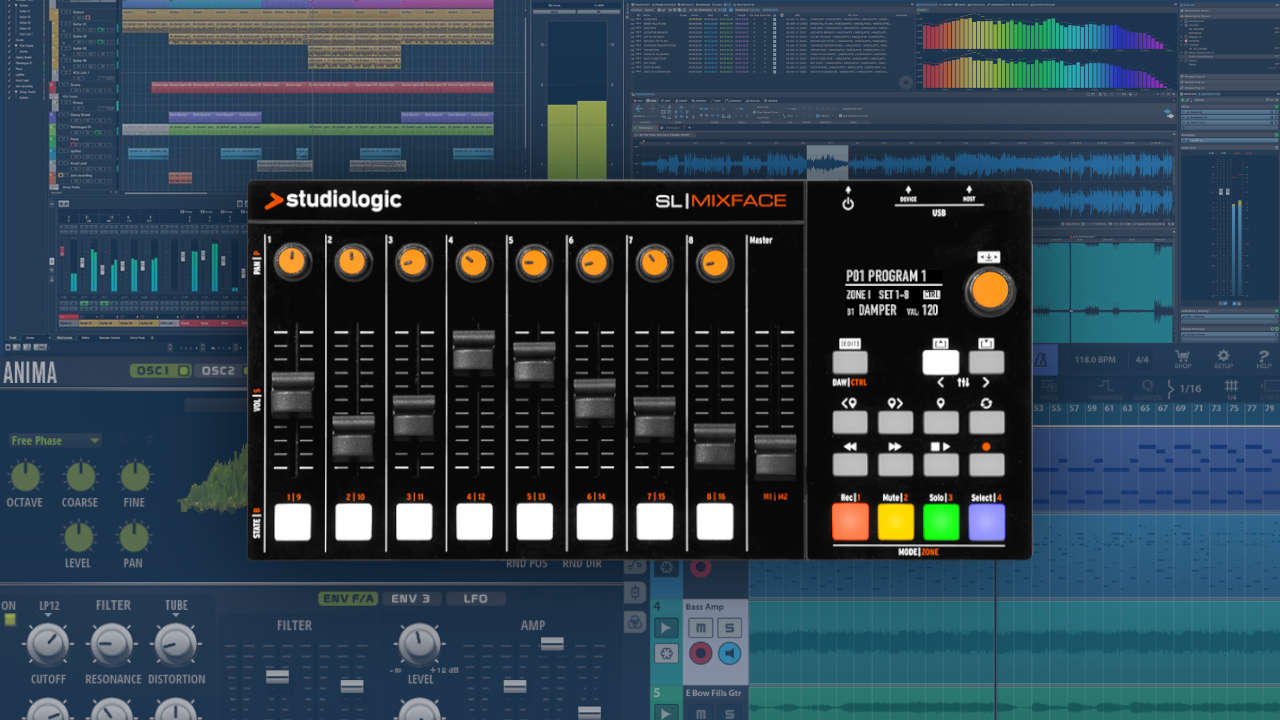Viewport: 1280px width, 720px height.
Task: Enable input monitoring speaker icon on Bass Amp
Action: [x=729, y=653]
